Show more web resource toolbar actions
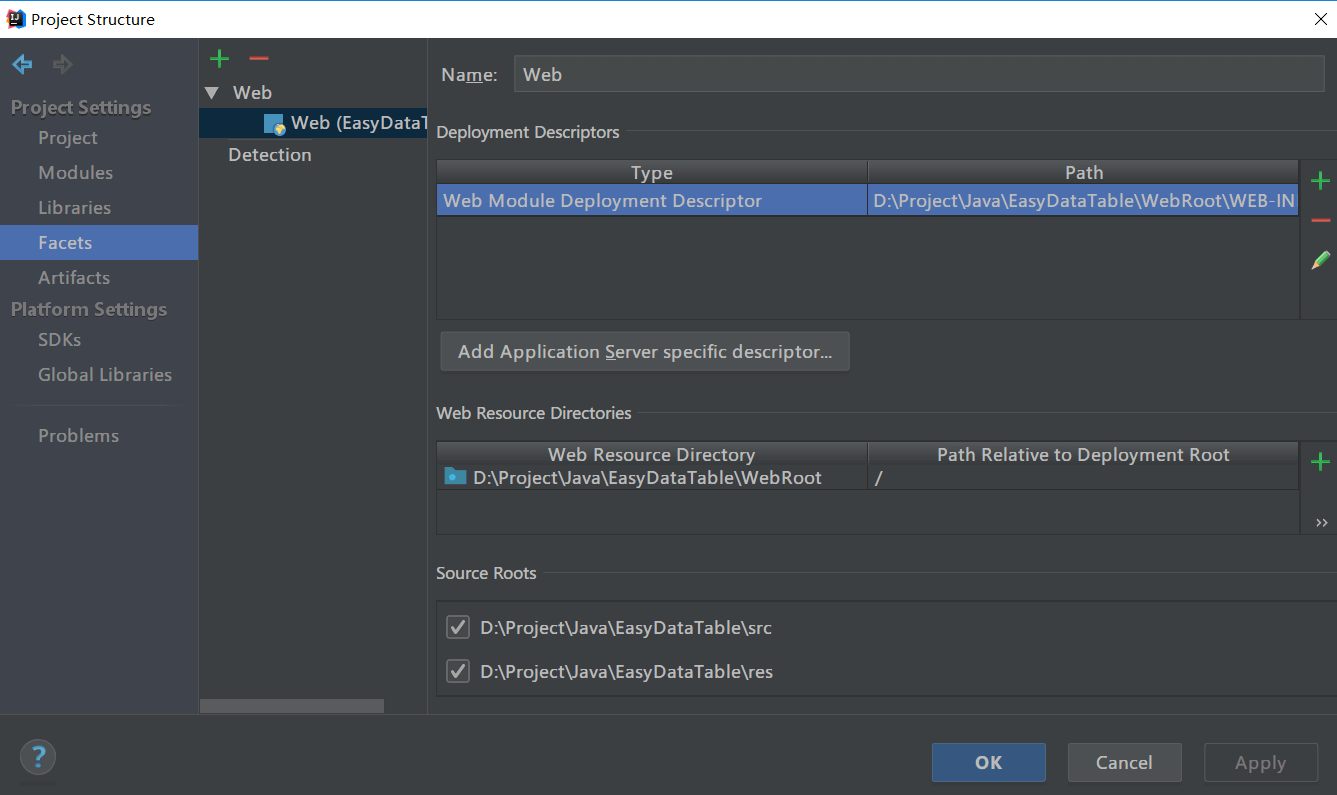This screenshot has width=1337, height=795. [1321, 522]
